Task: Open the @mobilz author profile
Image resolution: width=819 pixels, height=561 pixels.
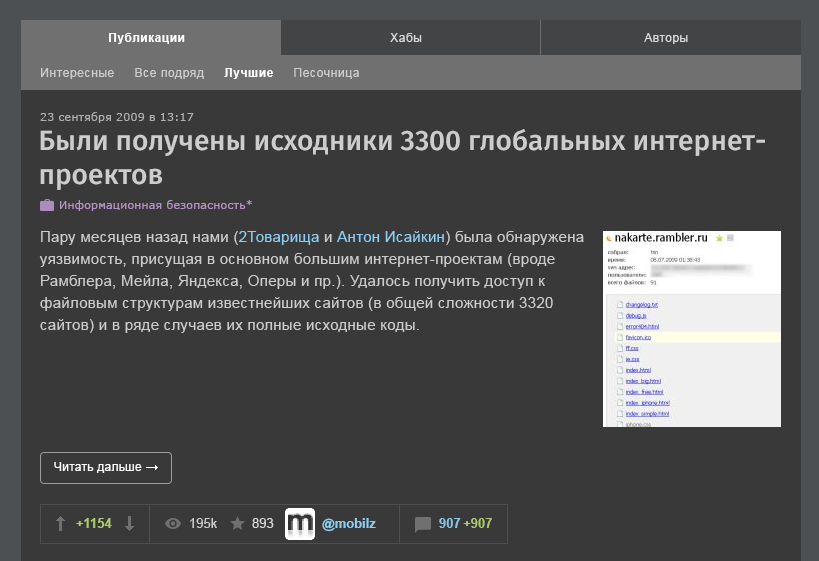Action: tap(349, 523)
